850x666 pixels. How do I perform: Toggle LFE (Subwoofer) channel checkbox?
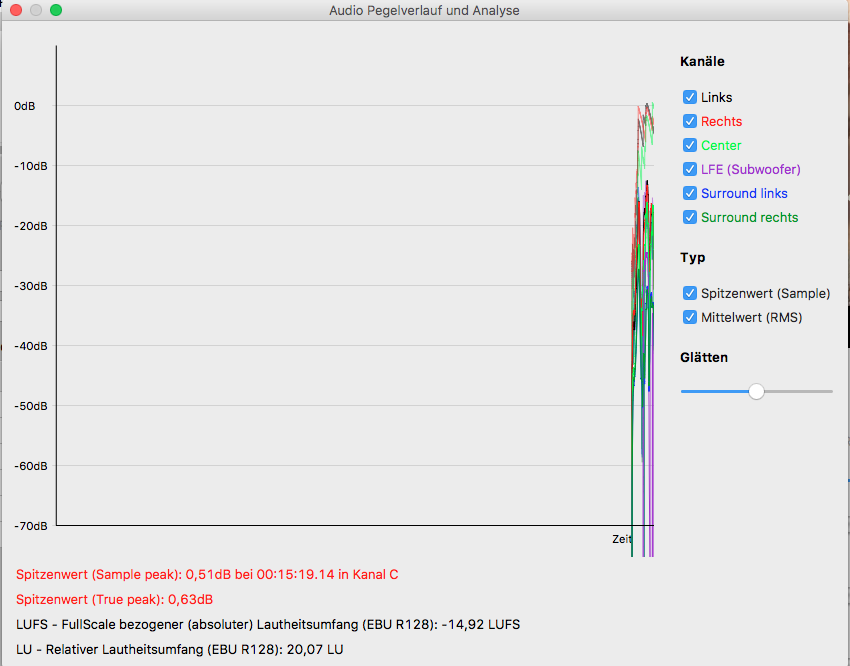click(690, 169)
